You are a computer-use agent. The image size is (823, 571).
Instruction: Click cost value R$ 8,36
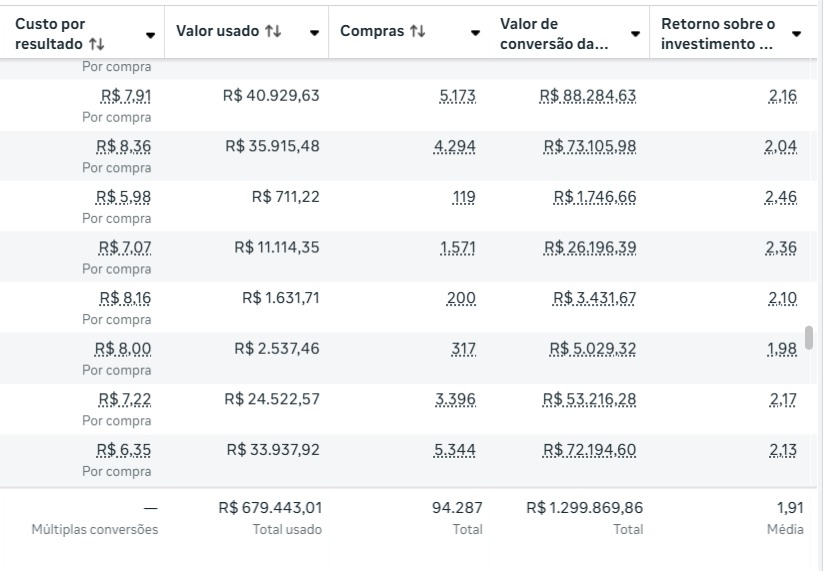124,146
